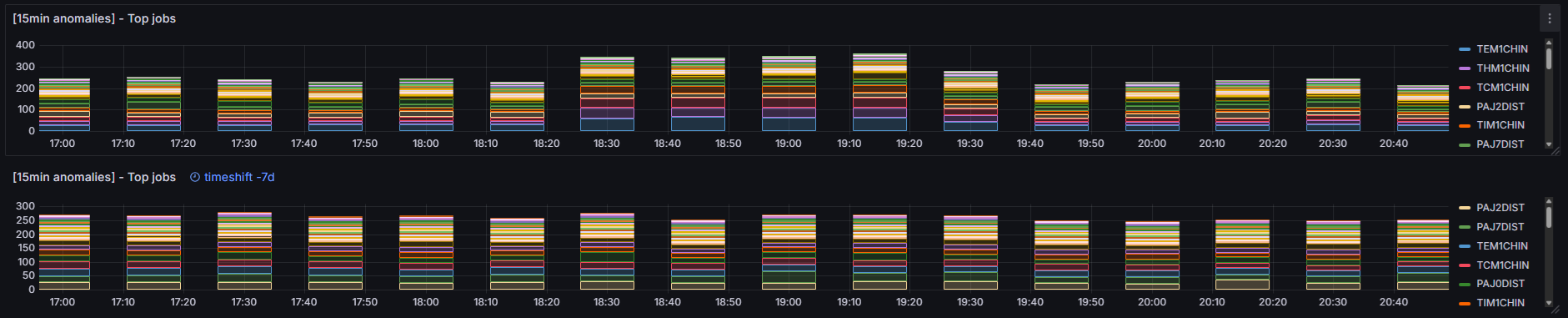Click the 20:30 bar in bottom chart
Image resolution: width=1568 pixels, height=318 pixels.
(x=1333, y=255)
